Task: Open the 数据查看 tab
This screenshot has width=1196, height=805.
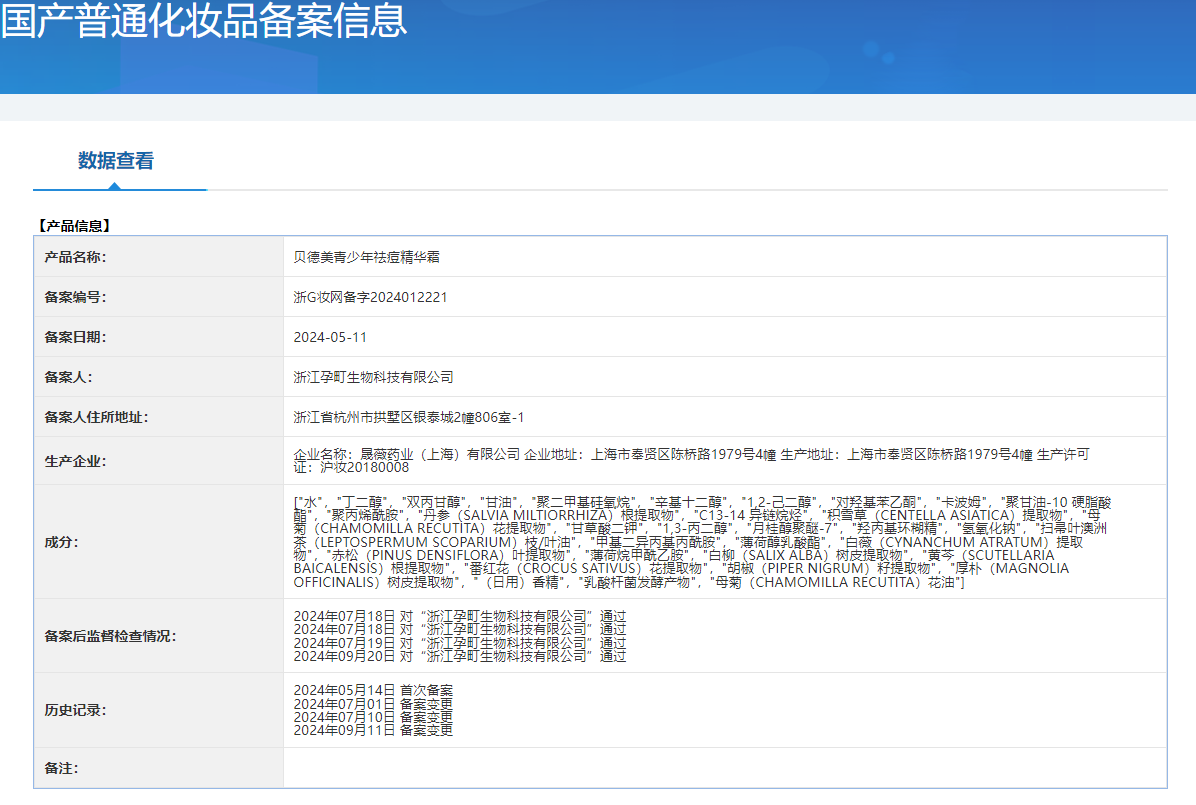Action: coord(116,161)
